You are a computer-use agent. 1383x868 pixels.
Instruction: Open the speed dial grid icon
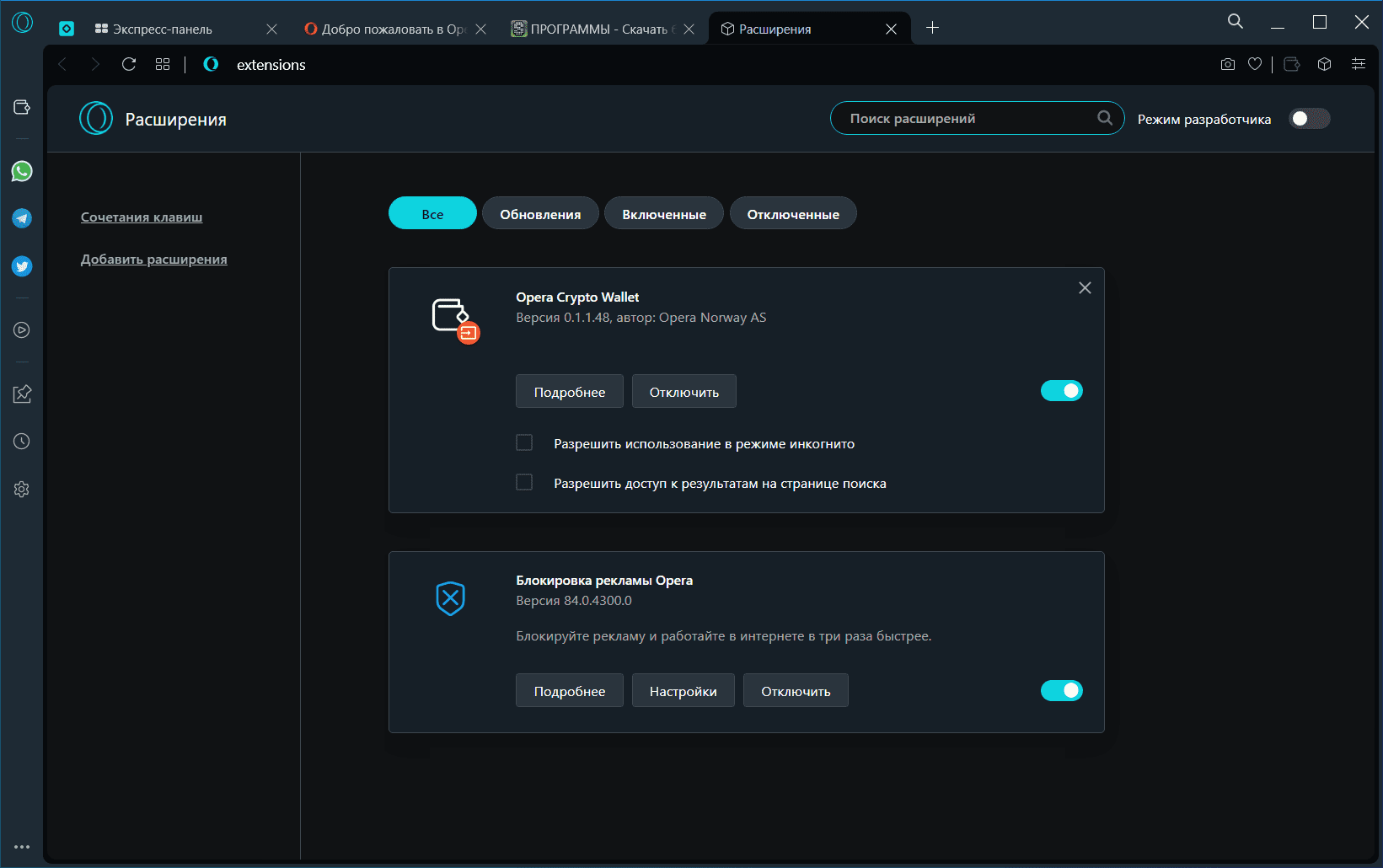[163, 64]
